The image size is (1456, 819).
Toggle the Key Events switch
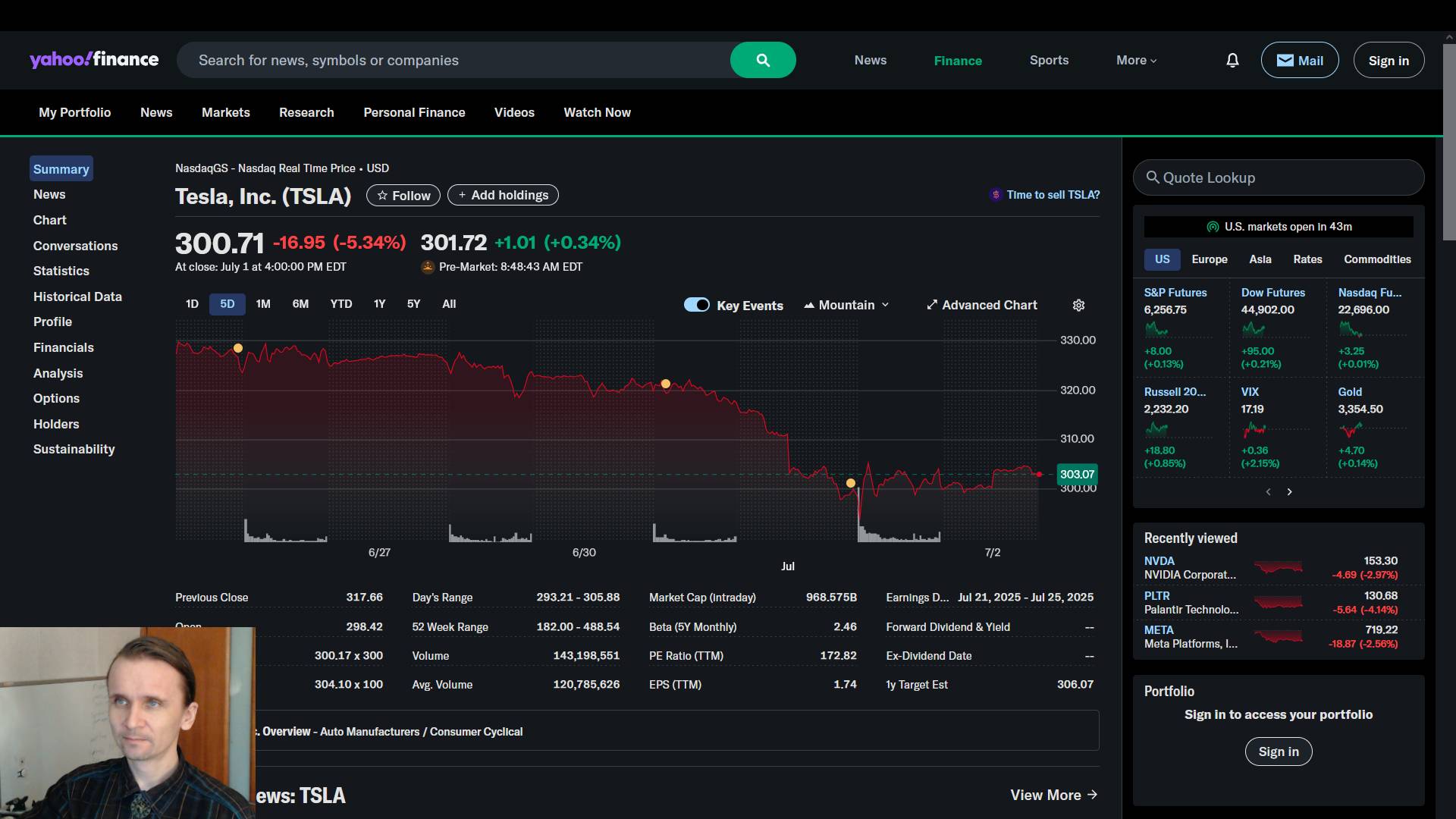coord(696,305)
